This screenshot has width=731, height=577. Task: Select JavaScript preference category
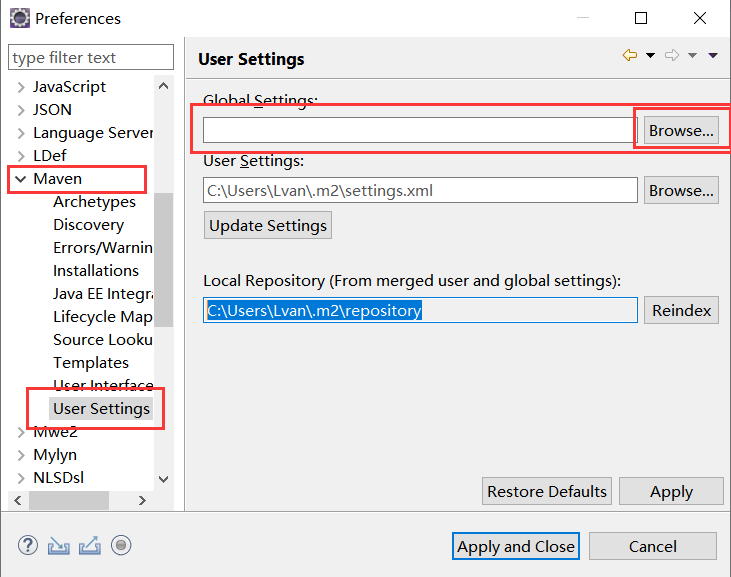point(69,87)
